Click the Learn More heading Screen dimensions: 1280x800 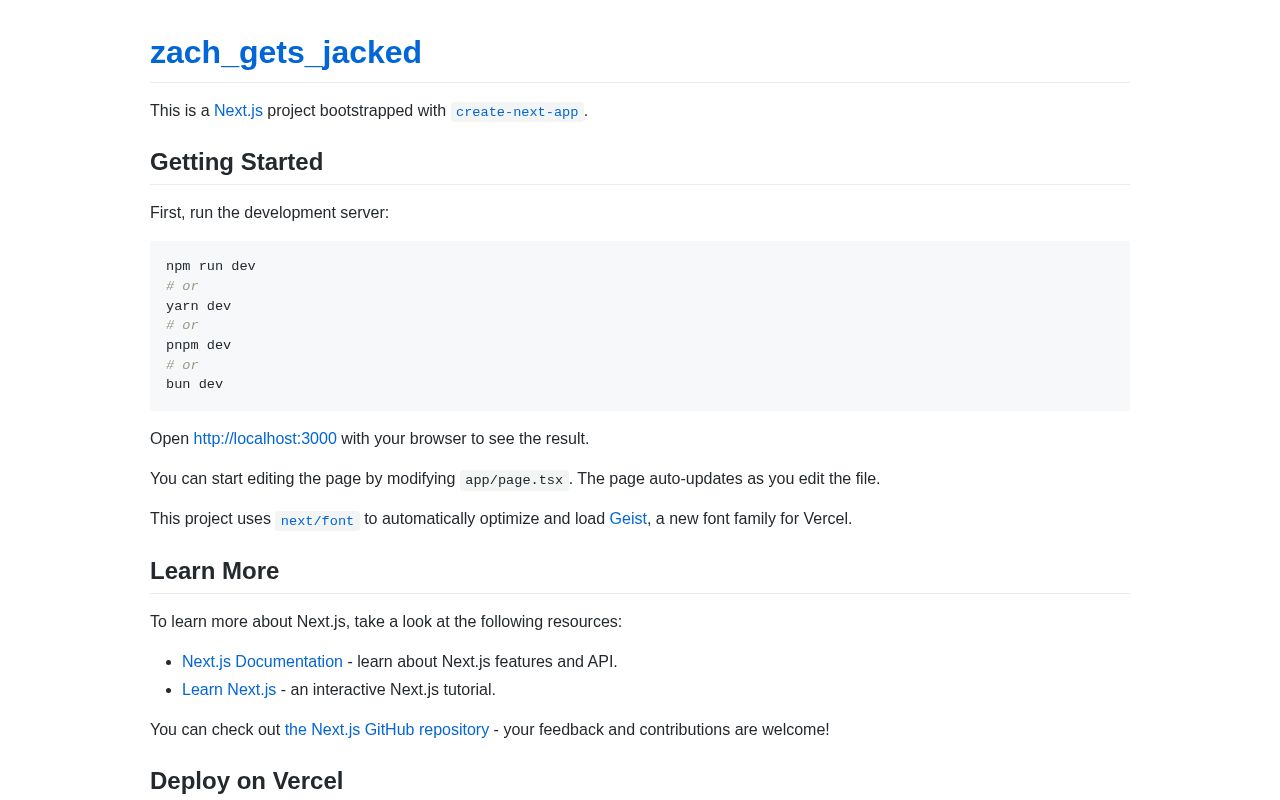tap(215, 571)
